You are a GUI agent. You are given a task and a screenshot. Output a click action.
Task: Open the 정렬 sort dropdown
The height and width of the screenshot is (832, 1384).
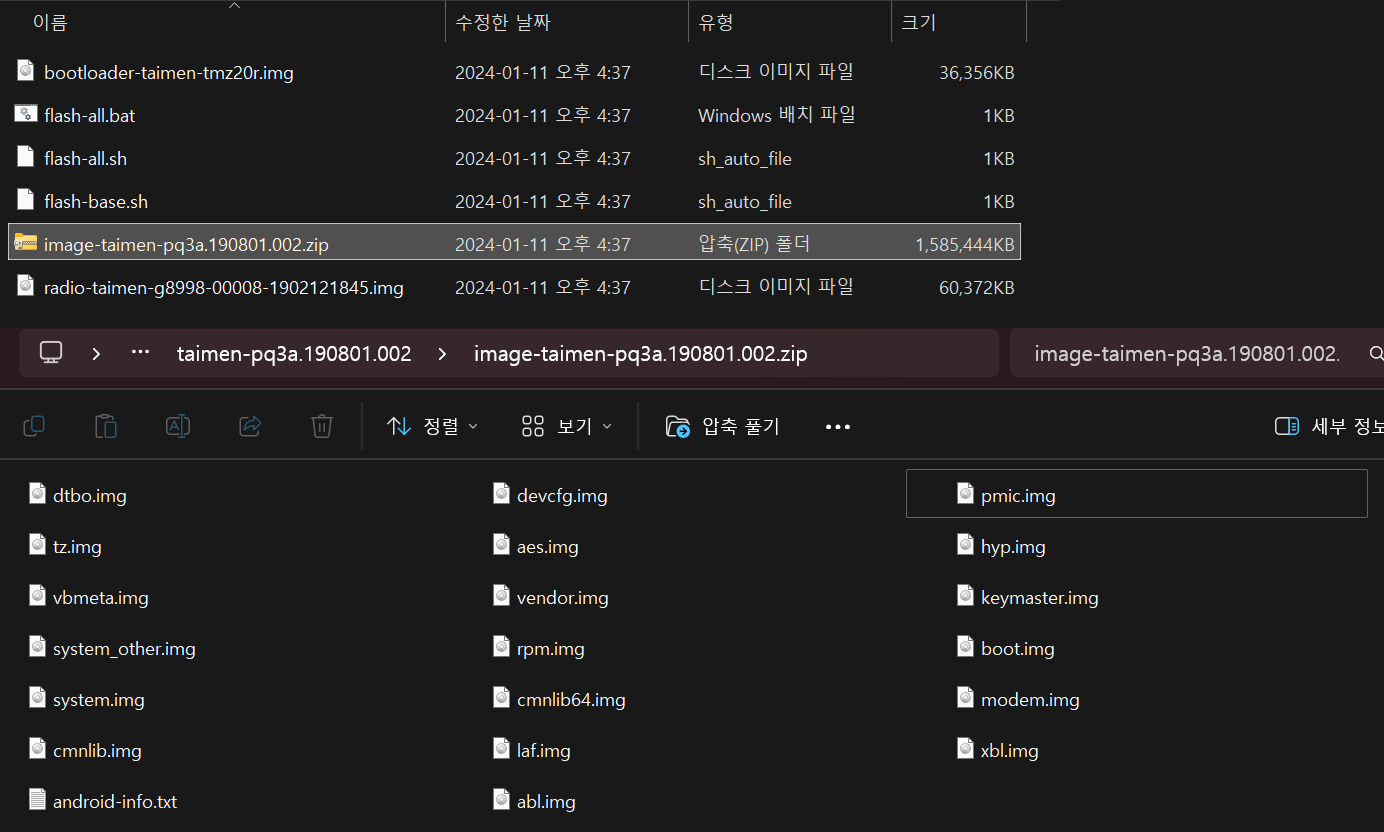[x=432, y=426]
